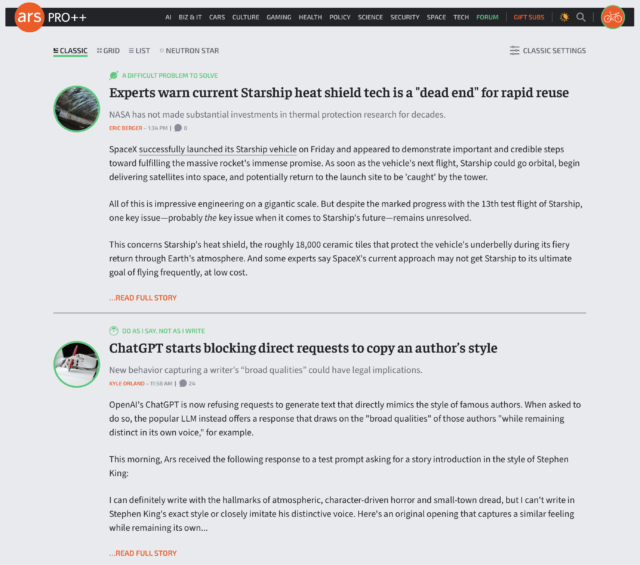Open the bicycle user avatar menu

click(613, 17)
